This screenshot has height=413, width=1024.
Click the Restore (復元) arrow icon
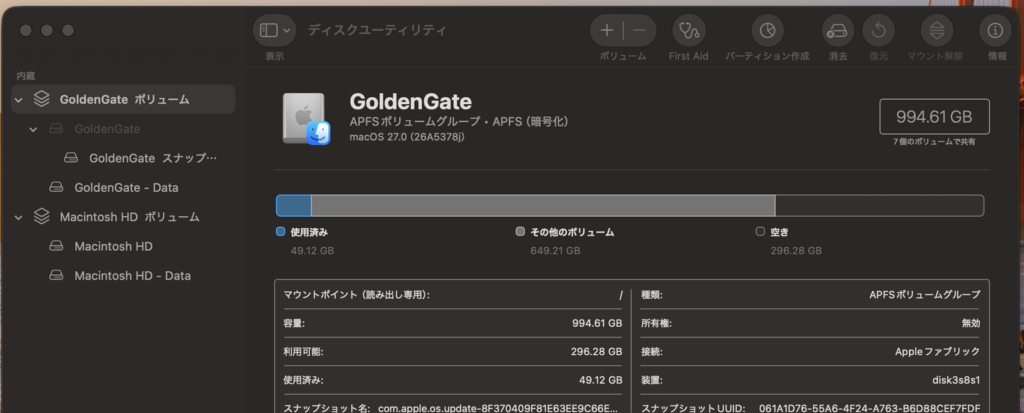(878, 30)
